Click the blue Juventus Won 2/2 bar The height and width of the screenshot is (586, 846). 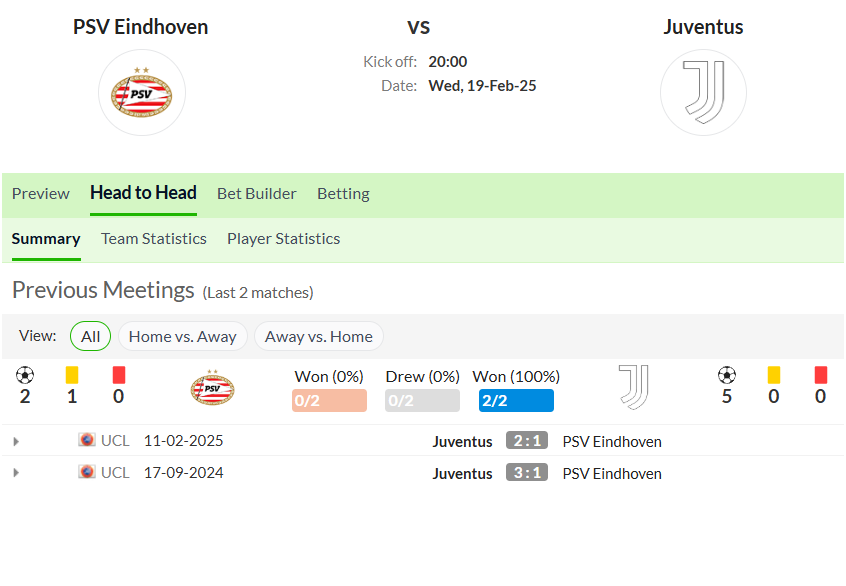pyautogui.click(x=516, y=400)
